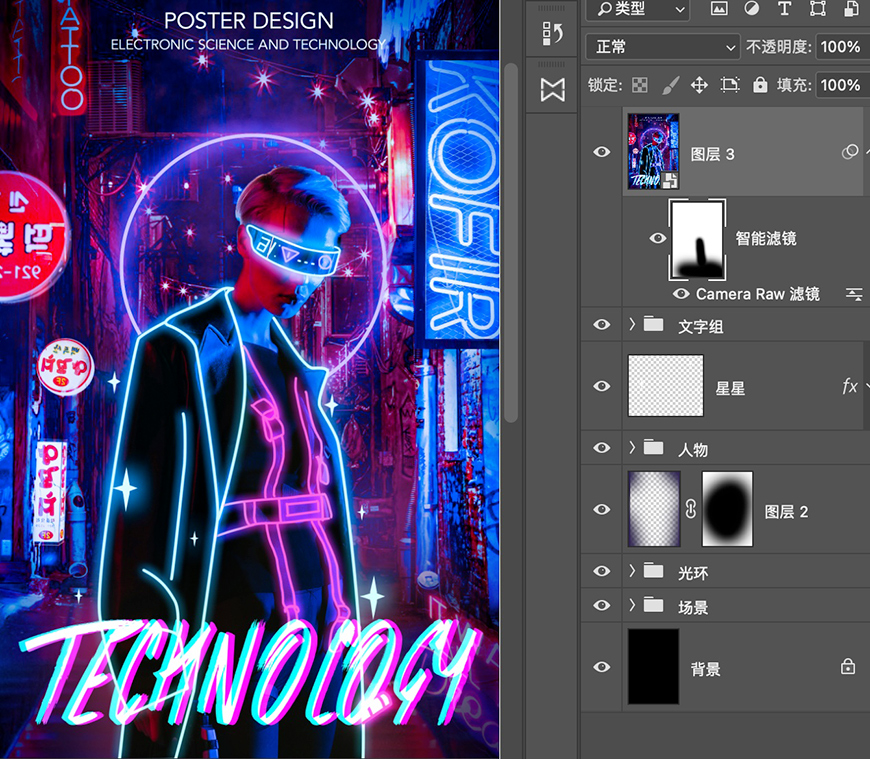Click the shape layers filter icon
Screen dimensions: 870x759
[x=816, y=9]
